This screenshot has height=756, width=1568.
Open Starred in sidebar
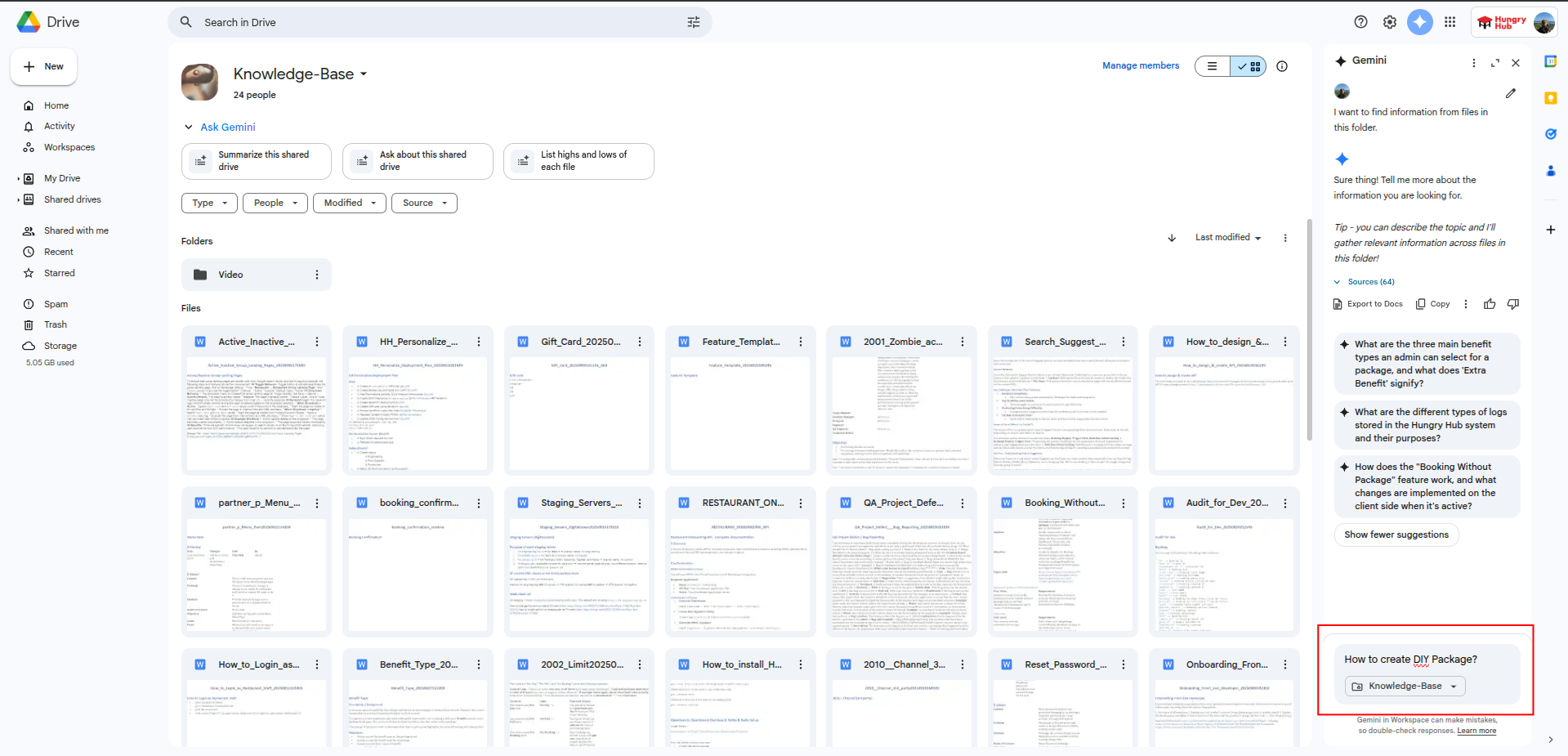[59, 273]
